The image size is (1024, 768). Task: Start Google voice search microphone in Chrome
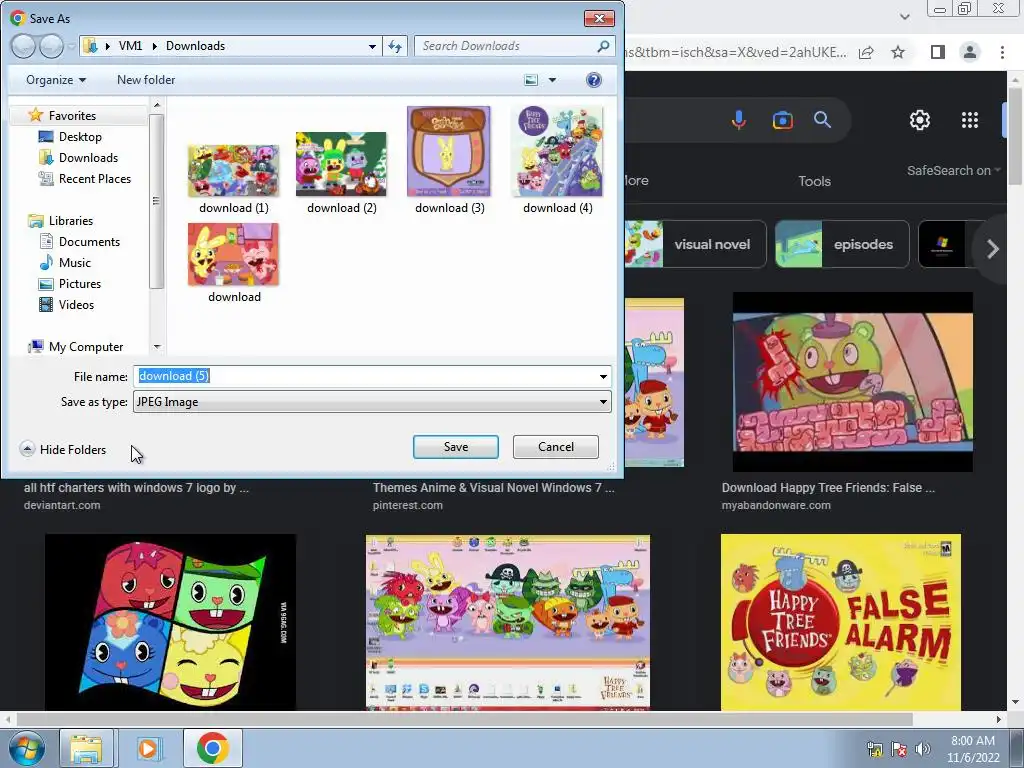tap(739, 120)
